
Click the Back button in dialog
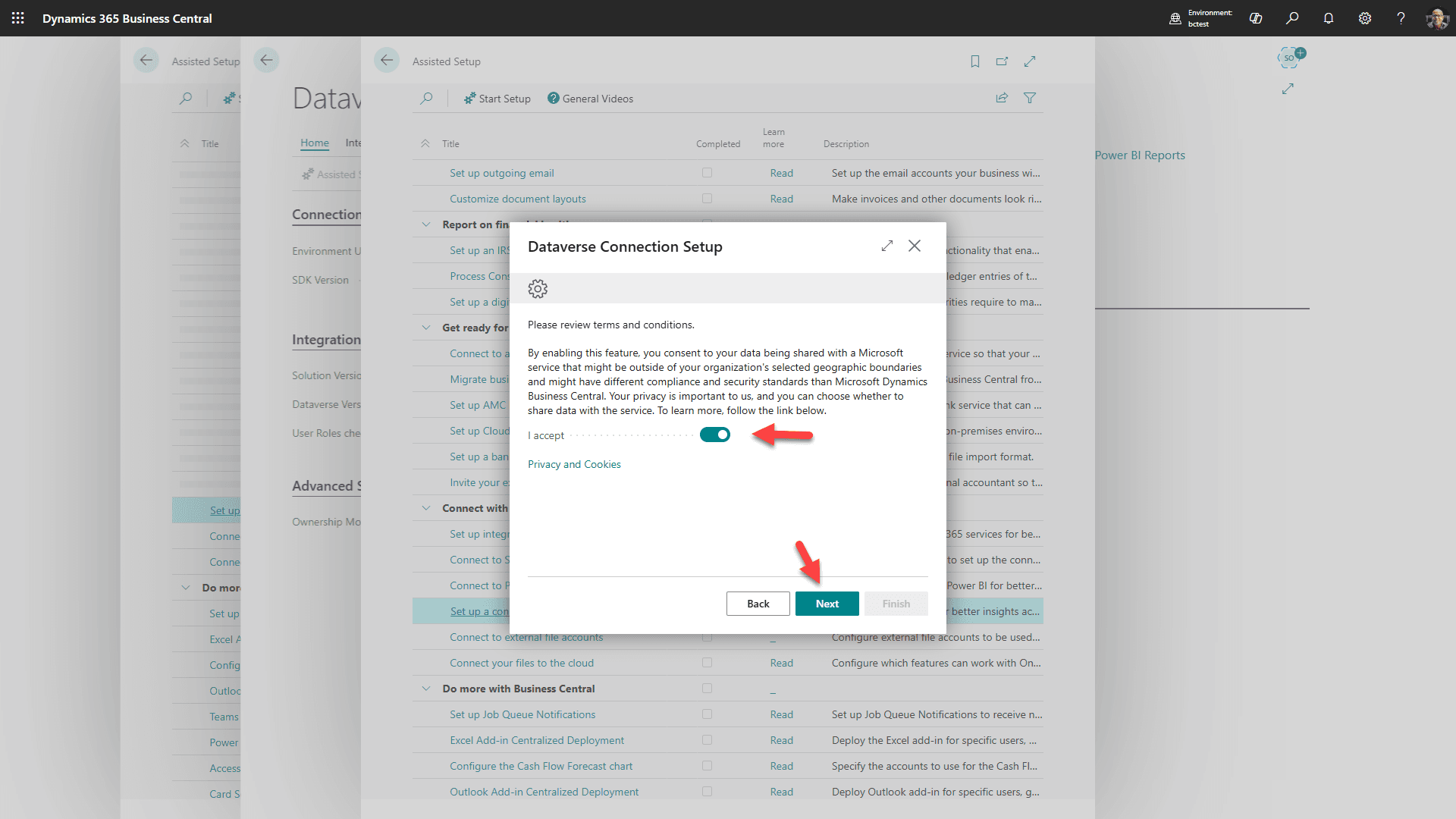pos(758,604)
